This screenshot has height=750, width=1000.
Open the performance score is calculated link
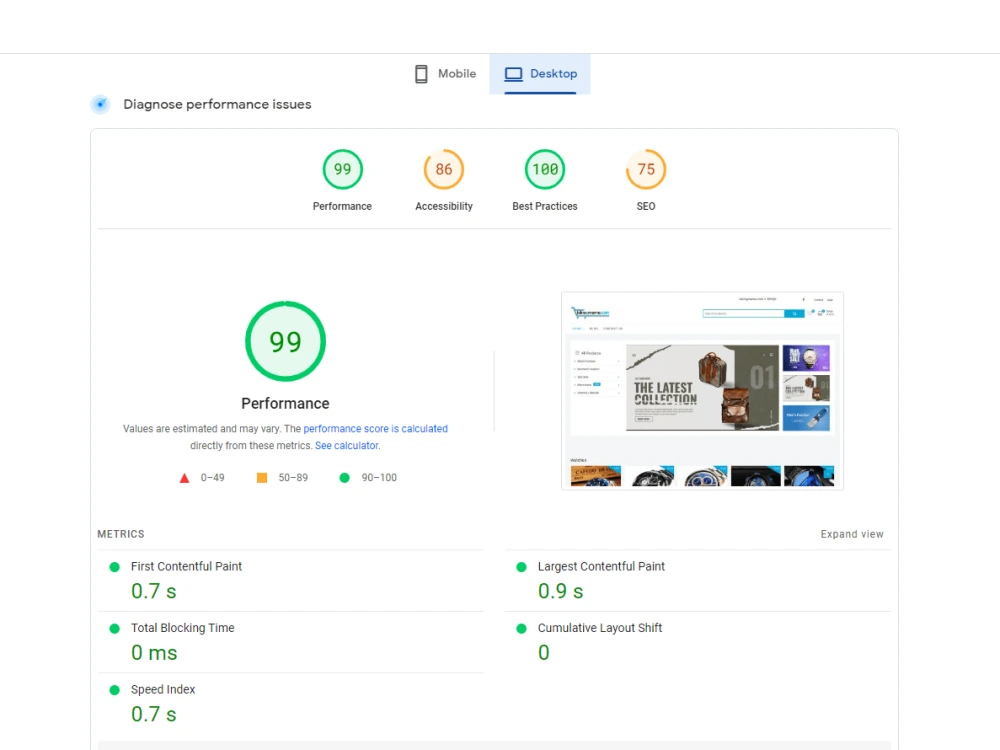376,429
